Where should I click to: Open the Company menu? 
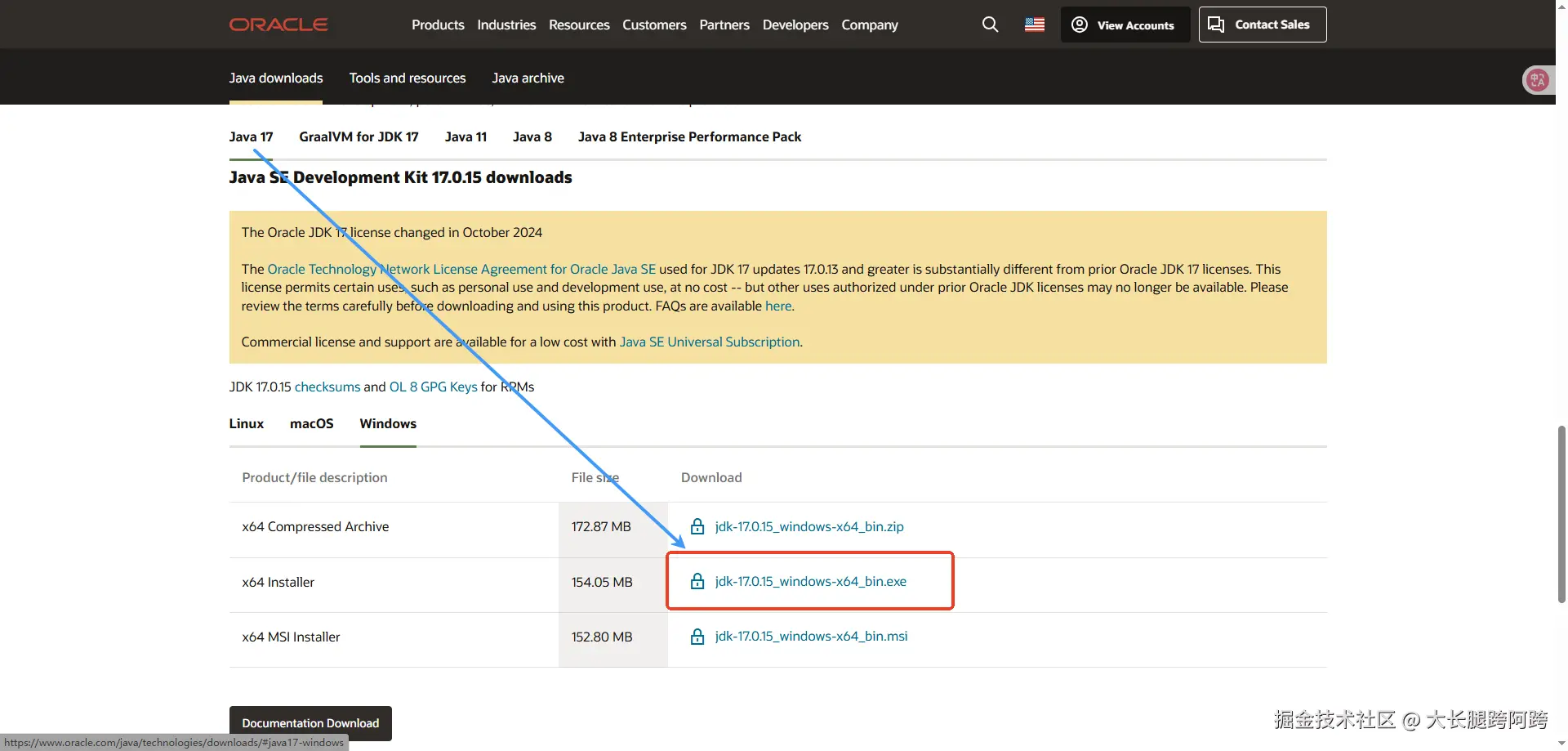870,25
